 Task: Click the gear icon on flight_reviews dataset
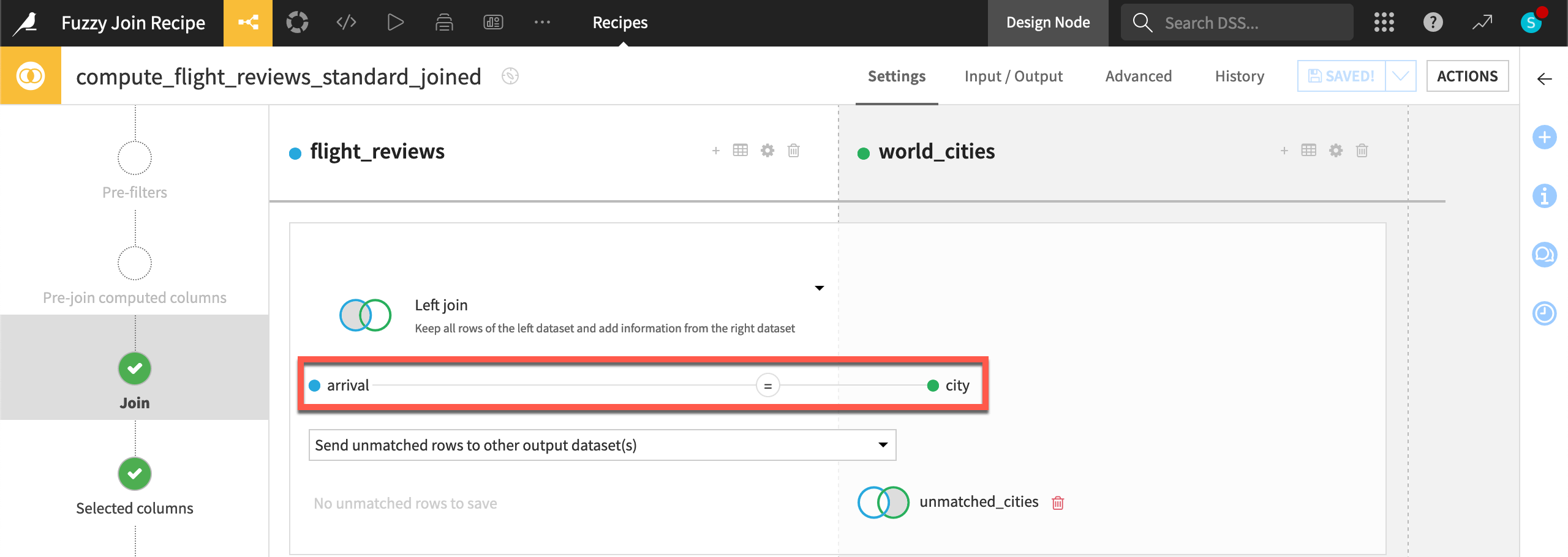click(767, 150)
